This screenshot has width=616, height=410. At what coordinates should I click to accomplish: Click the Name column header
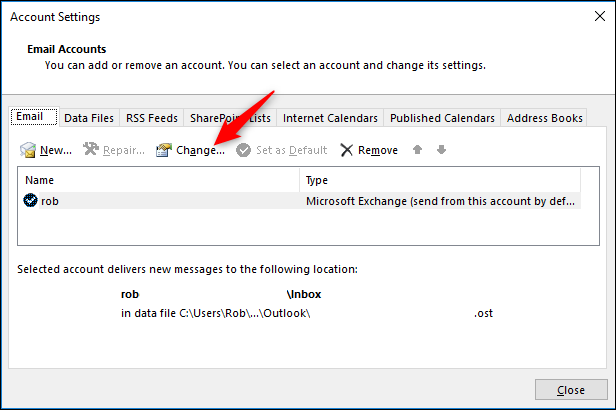[158, 181]
